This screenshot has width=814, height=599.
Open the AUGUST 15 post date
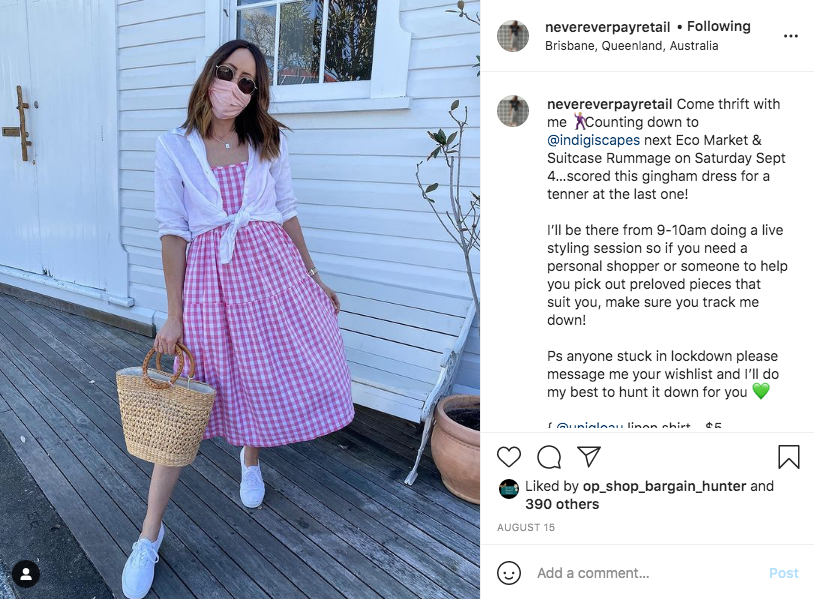click(525, 527)
